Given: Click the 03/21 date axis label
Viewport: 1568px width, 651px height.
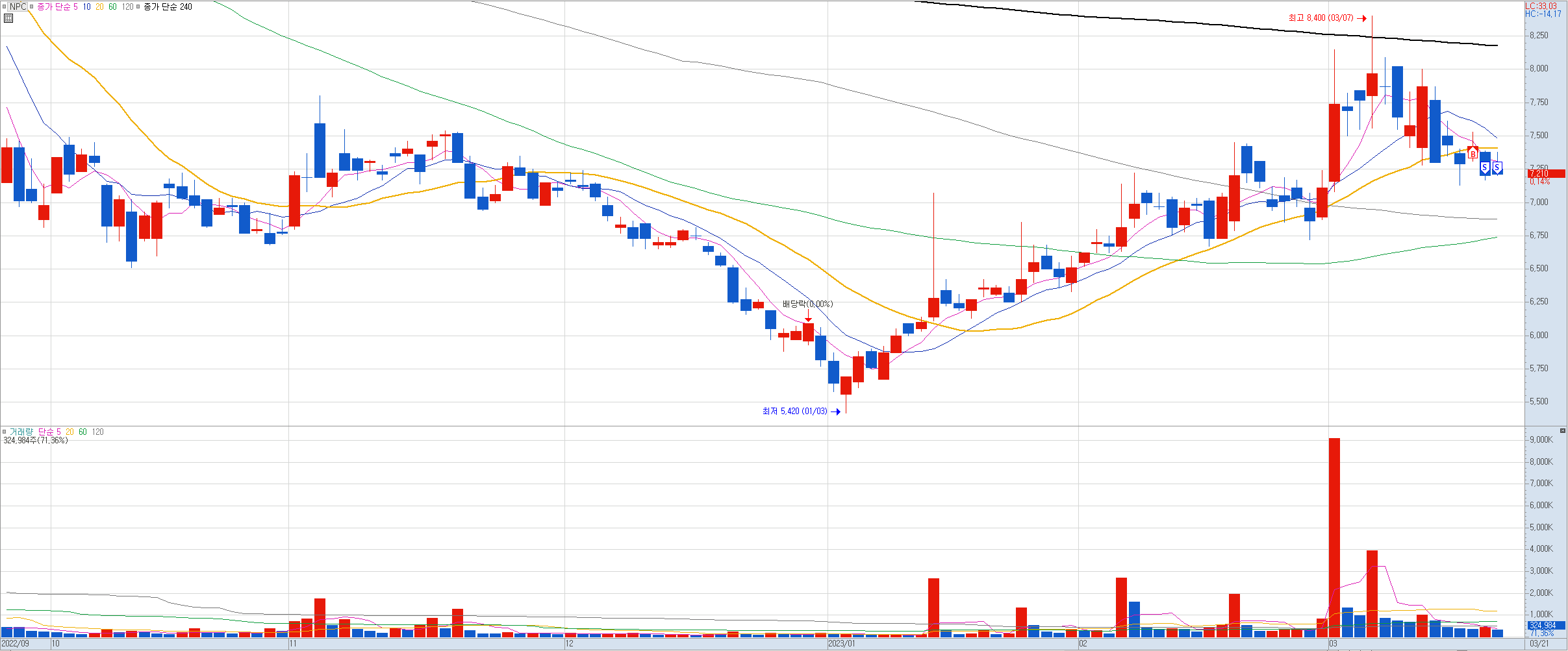Looking at the screenshot, I should (1540, 644).
